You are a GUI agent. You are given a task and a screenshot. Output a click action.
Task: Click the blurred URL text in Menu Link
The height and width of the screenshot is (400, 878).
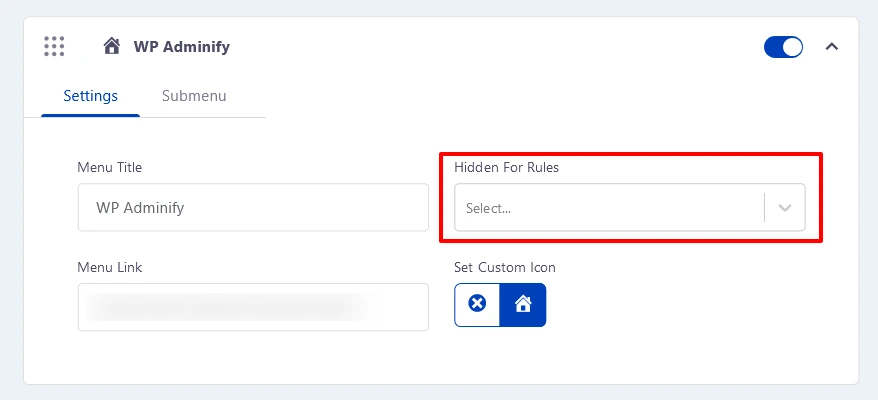tap(230, 307)
